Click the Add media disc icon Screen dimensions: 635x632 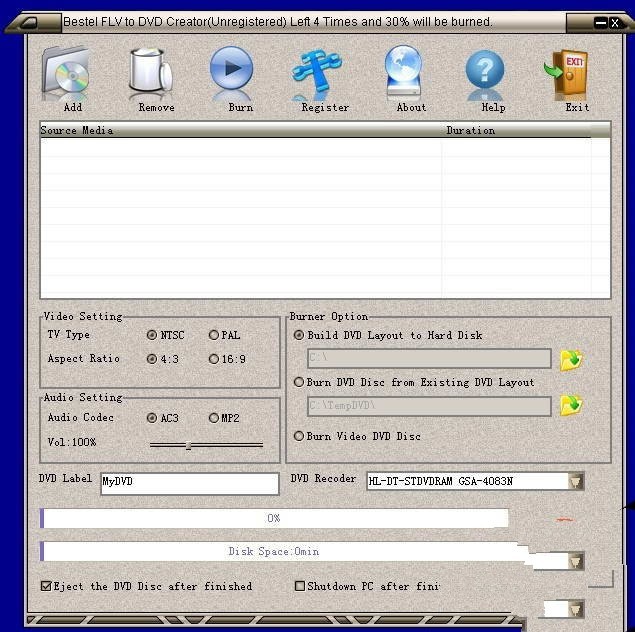67,74
